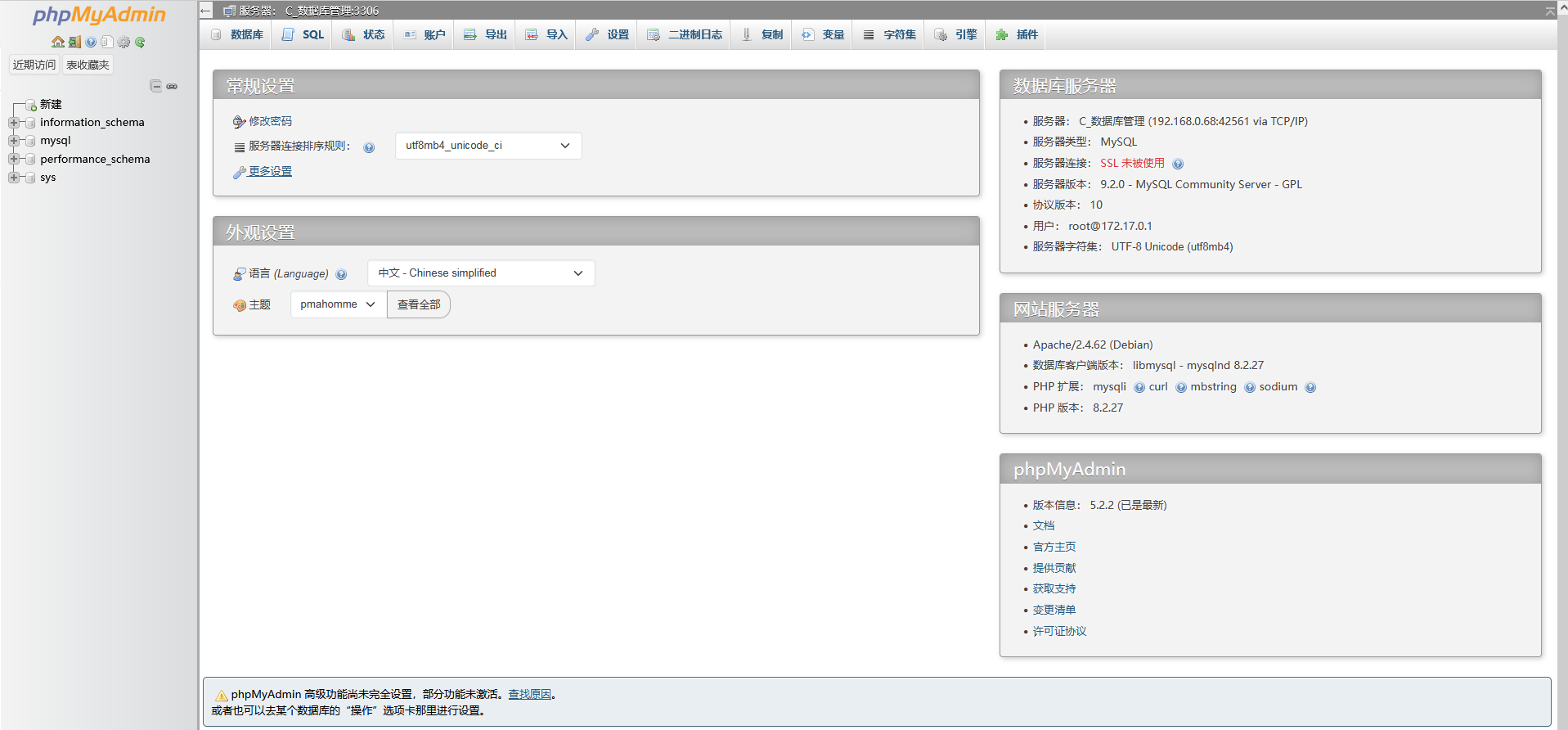Go to phpMyAdmin home via house icon
1568x730 pixels.
pos(57,42)
